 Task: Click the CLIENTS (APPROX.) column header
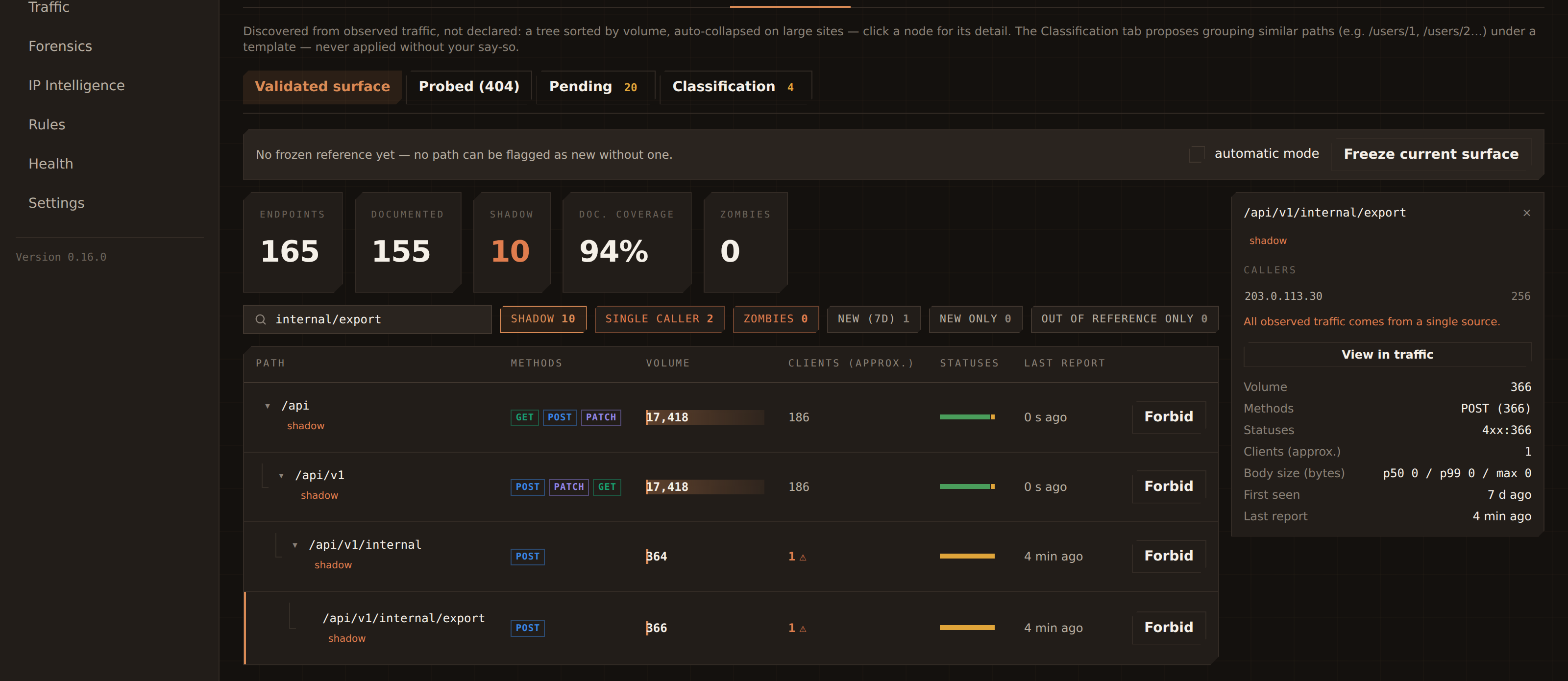(851, 364)
